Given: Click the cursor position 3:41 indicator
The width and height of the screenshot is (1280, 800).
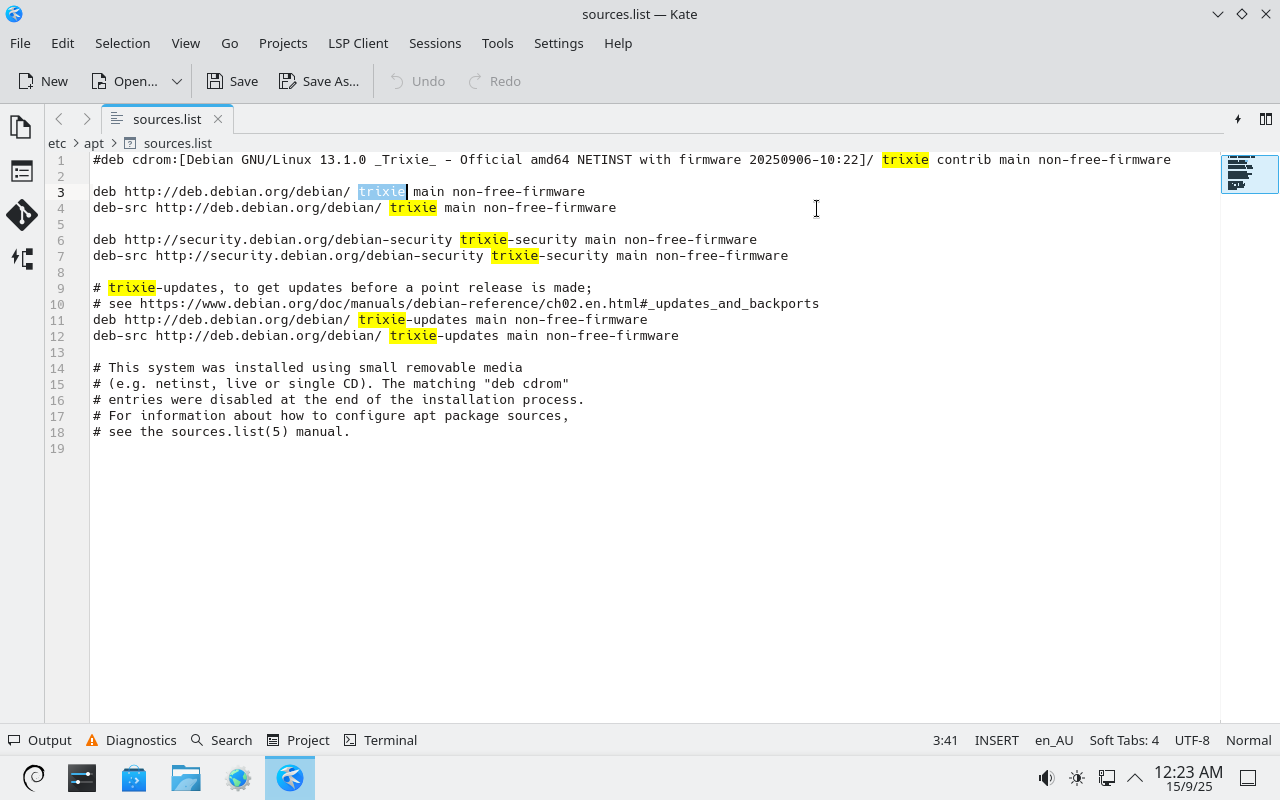Looking at the screenshot, I should (x=945, y=740).
